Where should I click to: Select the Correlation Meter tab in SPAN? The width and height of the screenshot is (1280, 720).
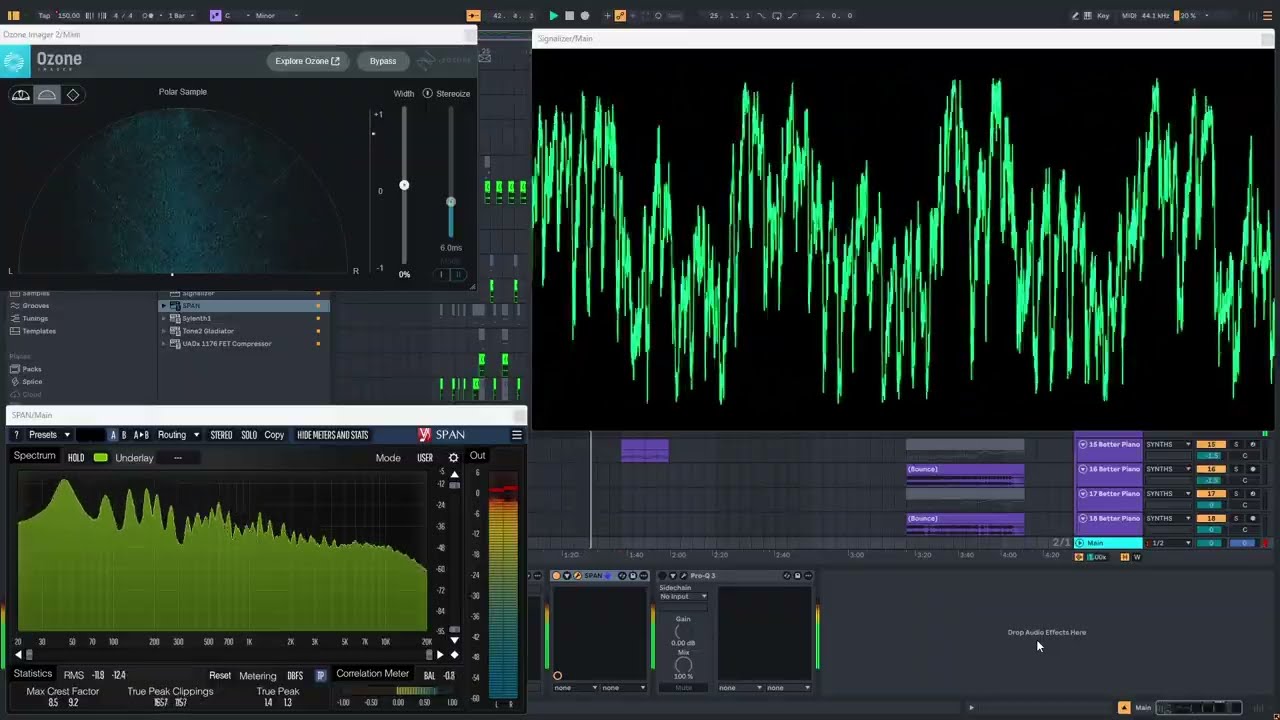click(372, 674)
